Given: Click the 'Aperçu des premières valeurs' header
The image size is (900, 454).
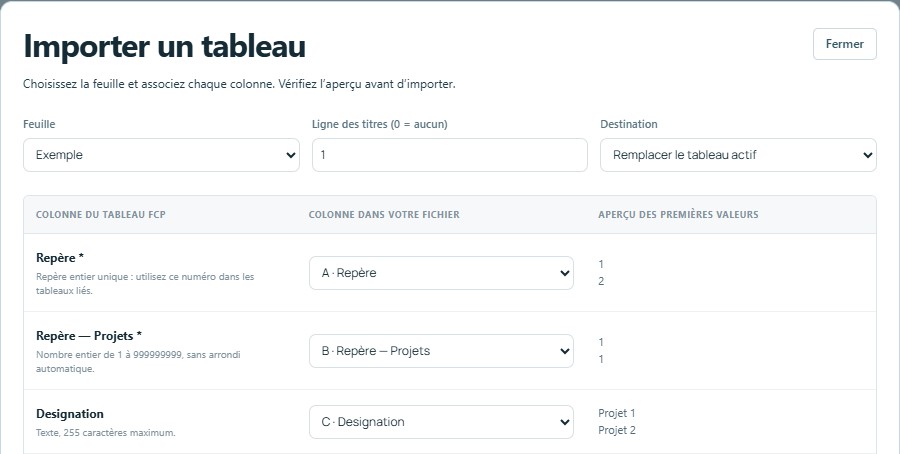Looking at the screenshot, I should pyautogui.click(x=678, y=215).
